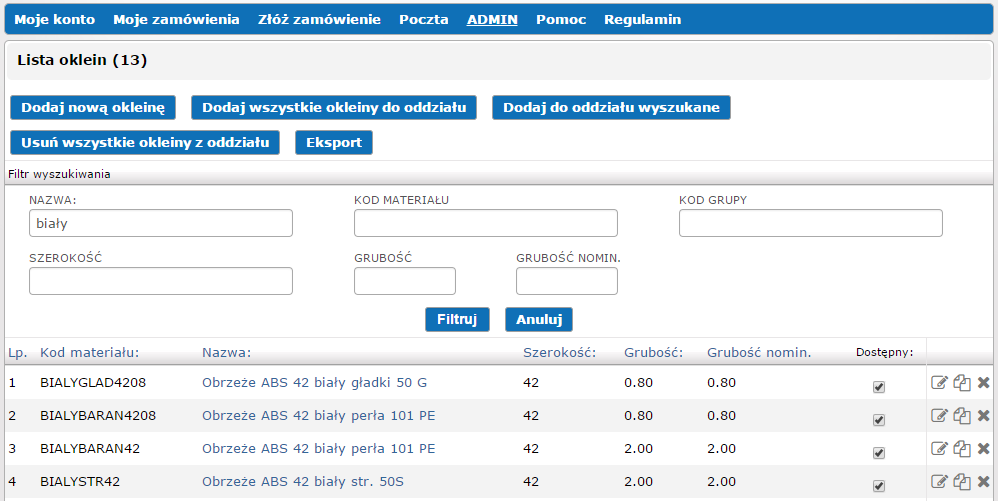This screenshot has width=998, height=501.
Task: Sort by Szerokość column header
Action: click(559, 352)
